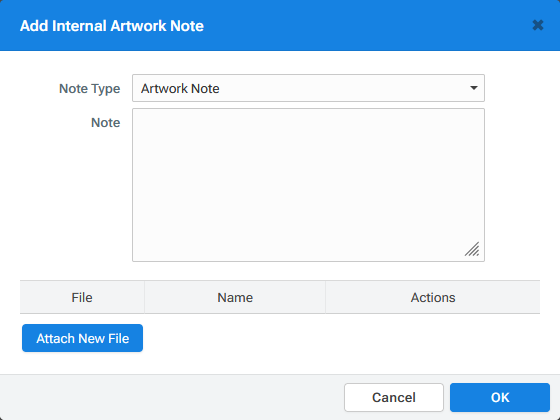Click the File column header
This screenshot has height=420, width=560.
click(82, 297)
